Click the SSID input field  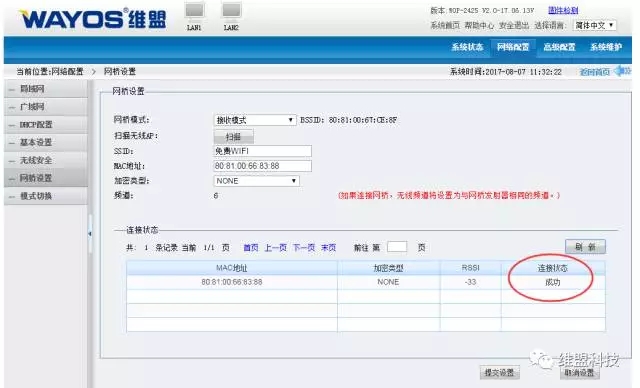pyautogui.click(x=262, y=151)
